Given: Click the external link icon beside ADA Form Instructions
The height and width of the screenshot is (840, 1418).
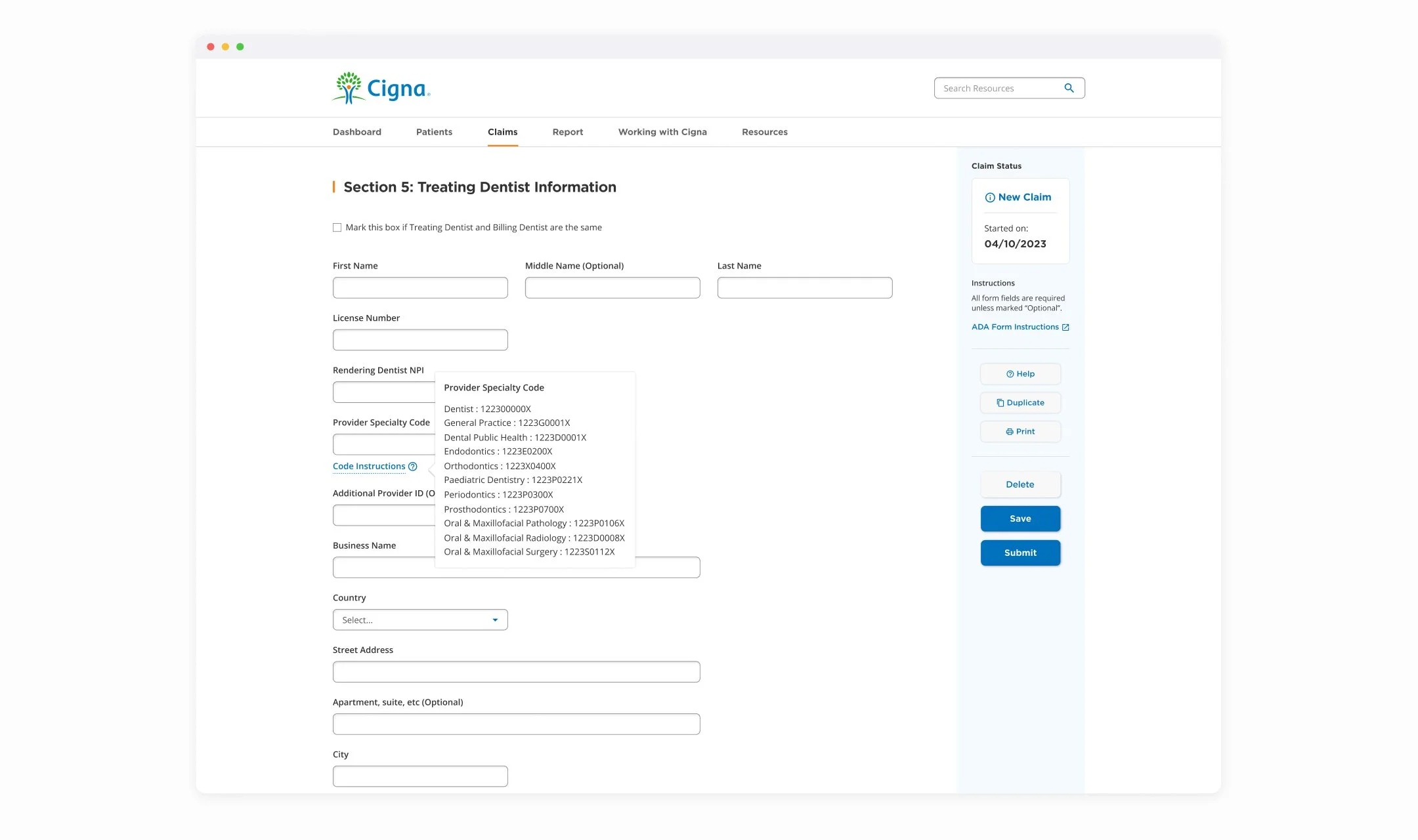Looking at the screenshot, I should click(1065, 327).
